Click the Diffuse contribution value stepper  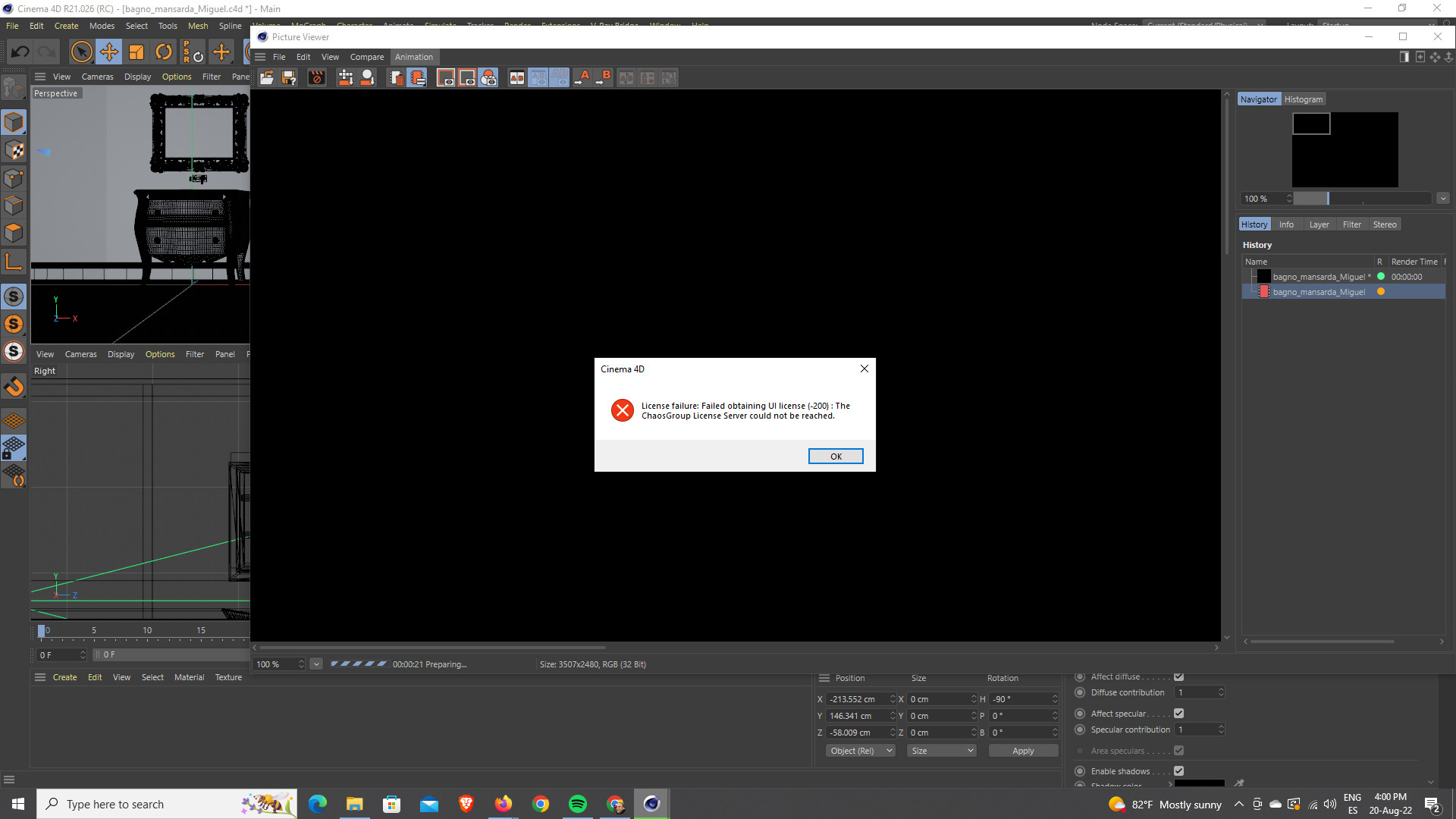pos(1221,692)
